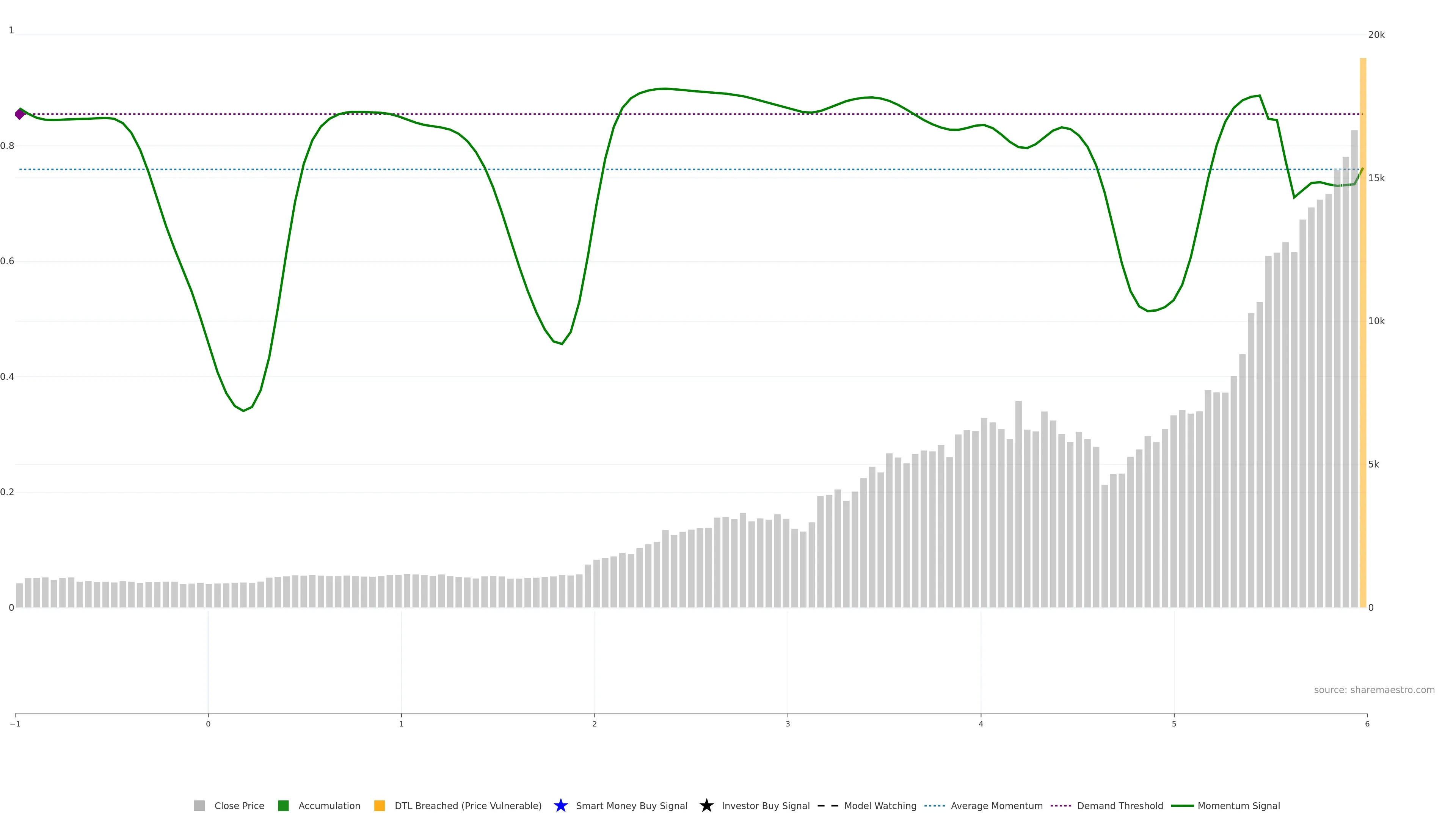Screen dimensions: 1456x819
Task: Click the orange DTL Breached legend square
Action: (379, 805)
